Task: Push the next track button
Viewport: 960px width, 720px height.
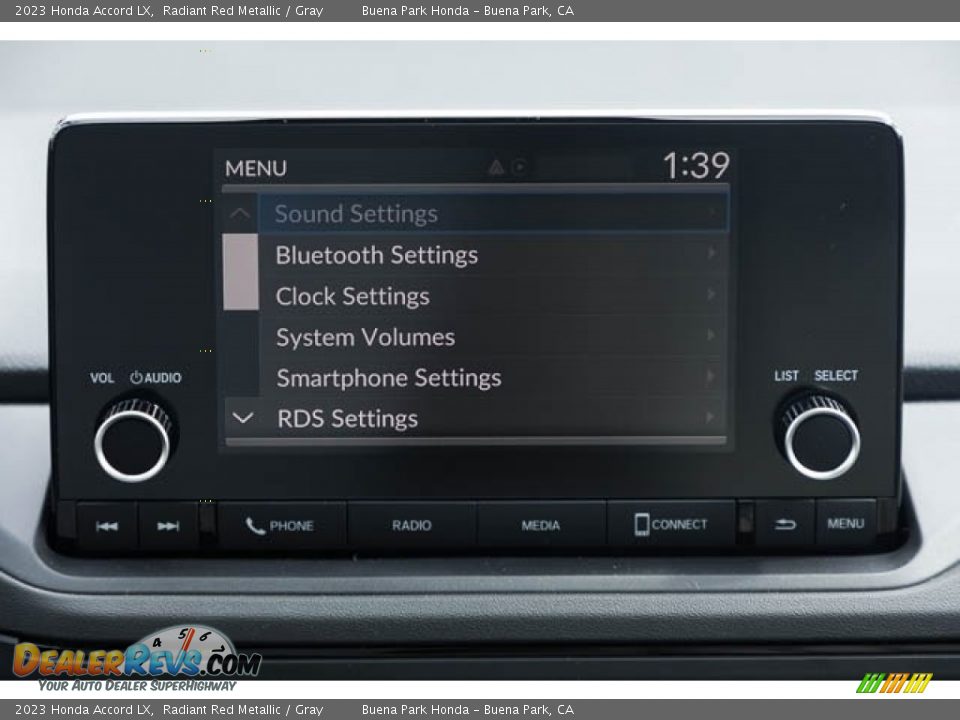Action: 168,526
